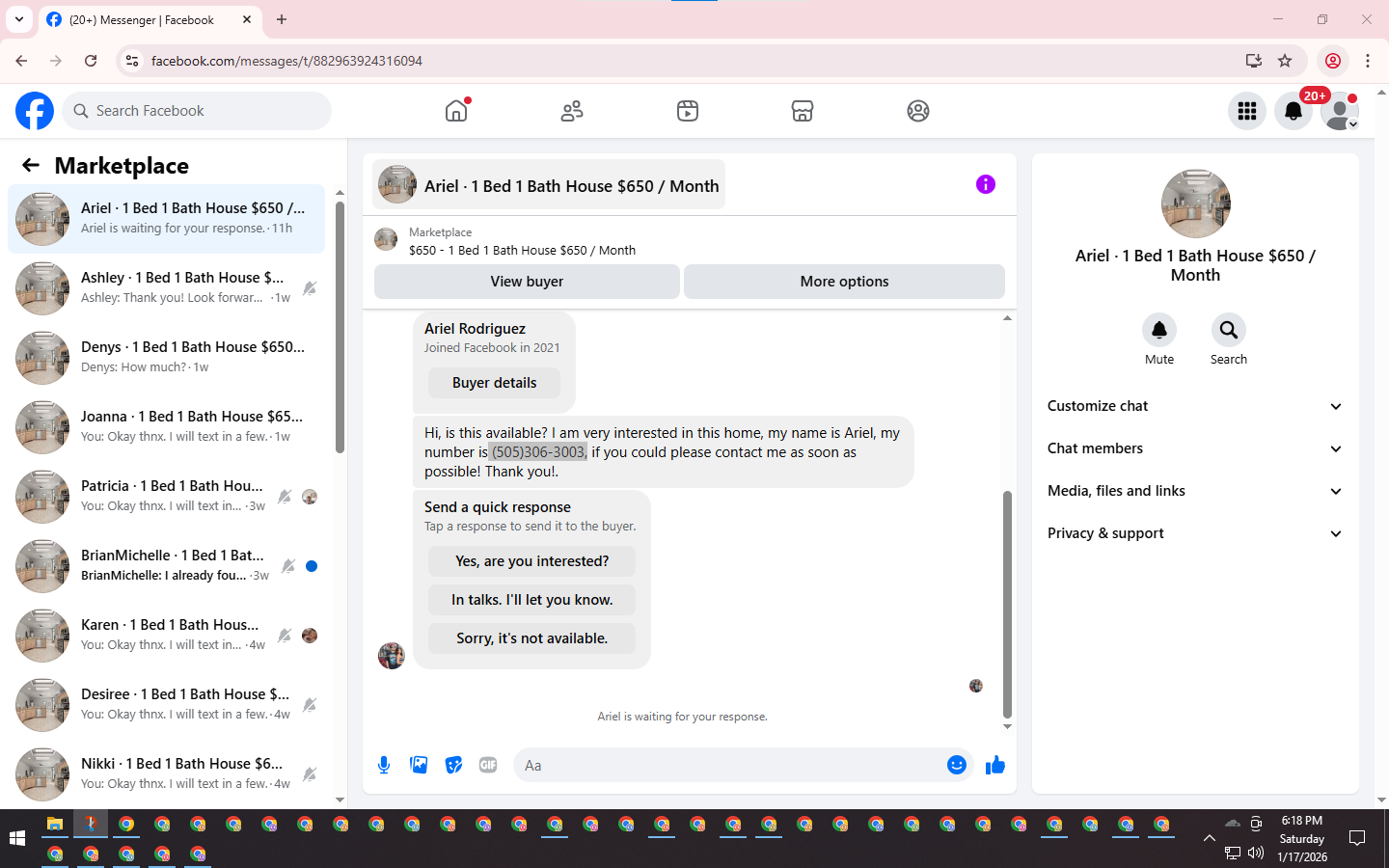Open the GIF picker icon

pos(488,765)
